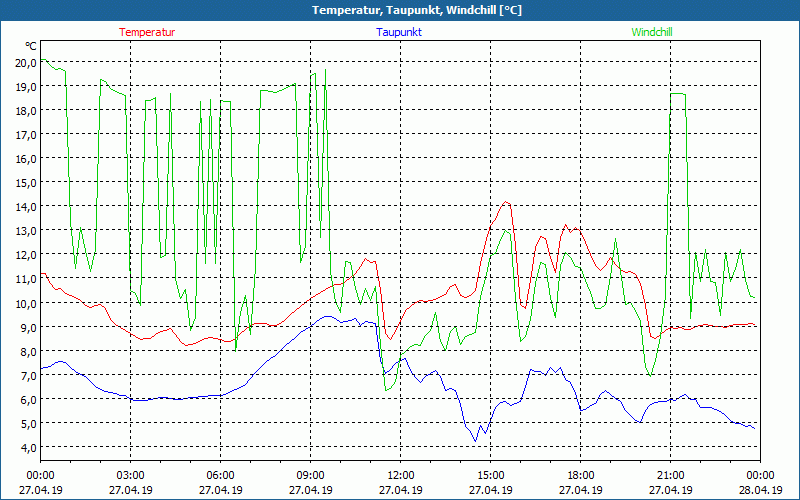Click the 21:00 time axis label
The height and width of the screenshot is (500, 800).
[x=670, y=476]
